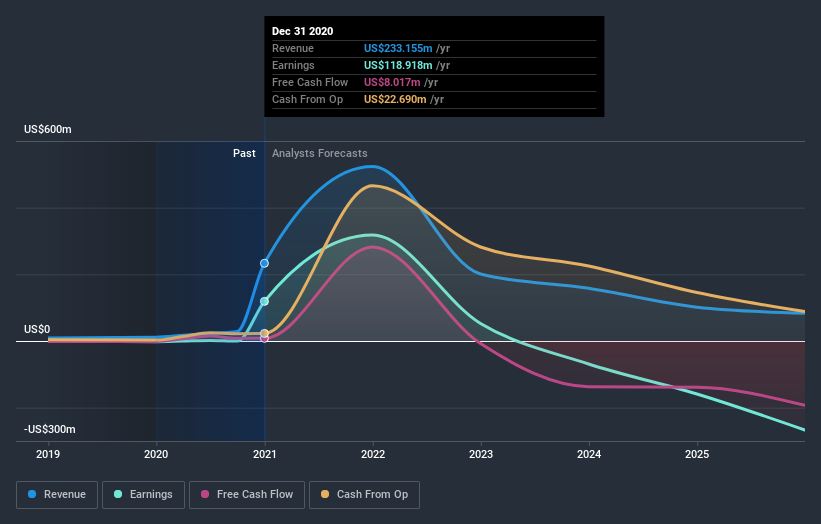The width and height of the screenshot is (821, 524).
Task: Click the US$0 y-axis label
Action: 37,329
